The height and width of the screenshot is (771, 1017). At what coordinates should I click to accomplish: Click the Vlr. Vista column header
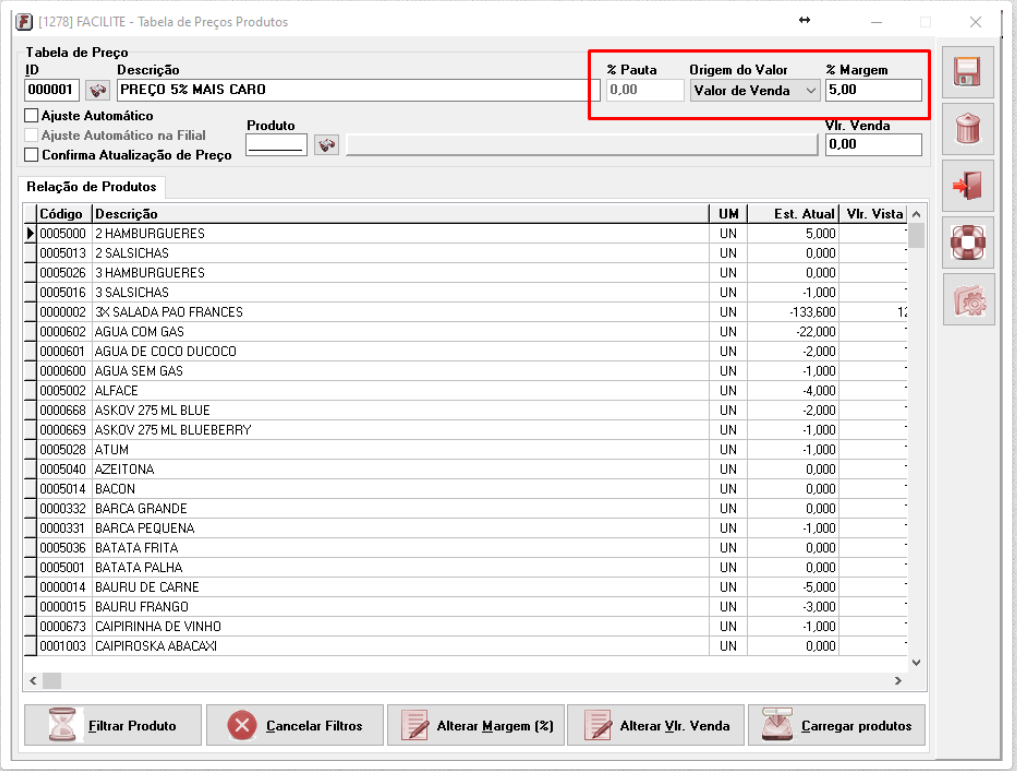874,214
